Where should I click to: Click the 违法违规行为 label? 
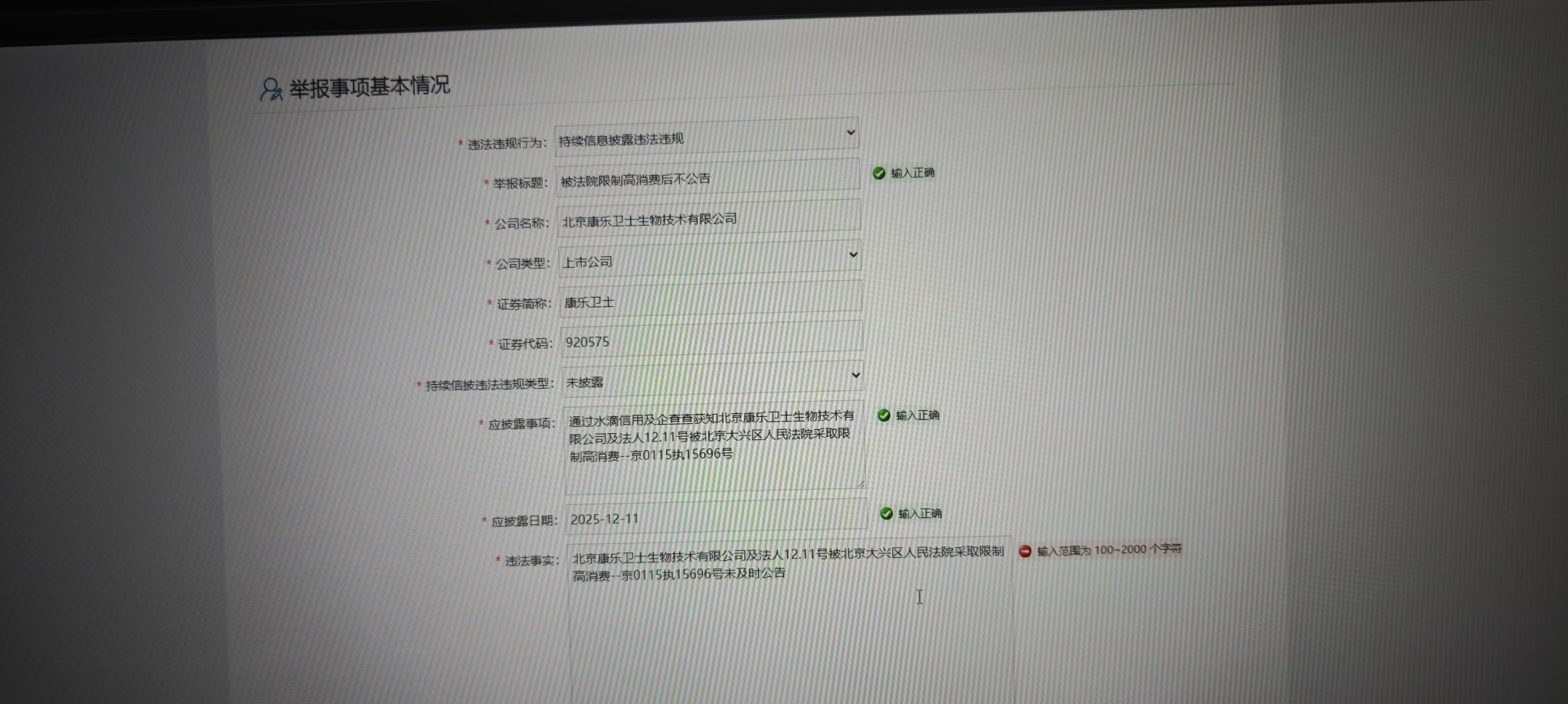point(507,143)
